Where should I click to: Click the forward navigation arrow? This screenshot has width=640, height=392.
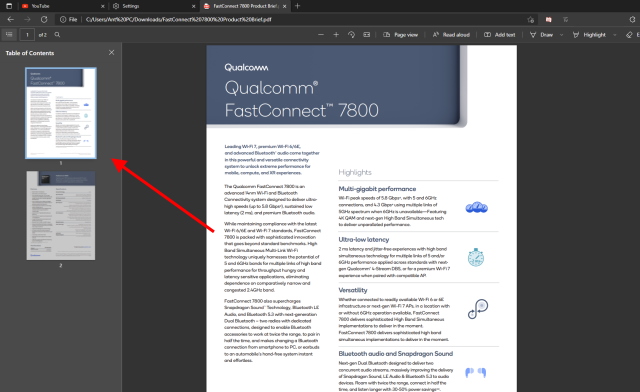[x=27, y=19]
